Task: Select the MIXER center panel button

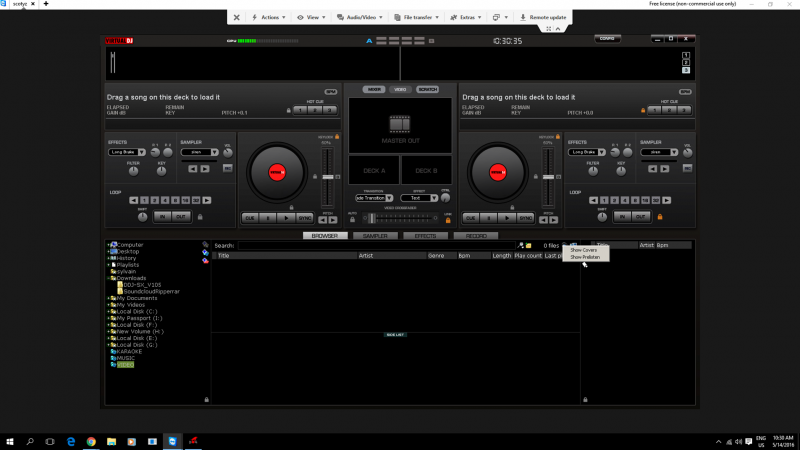Action: tap(374, 89)
